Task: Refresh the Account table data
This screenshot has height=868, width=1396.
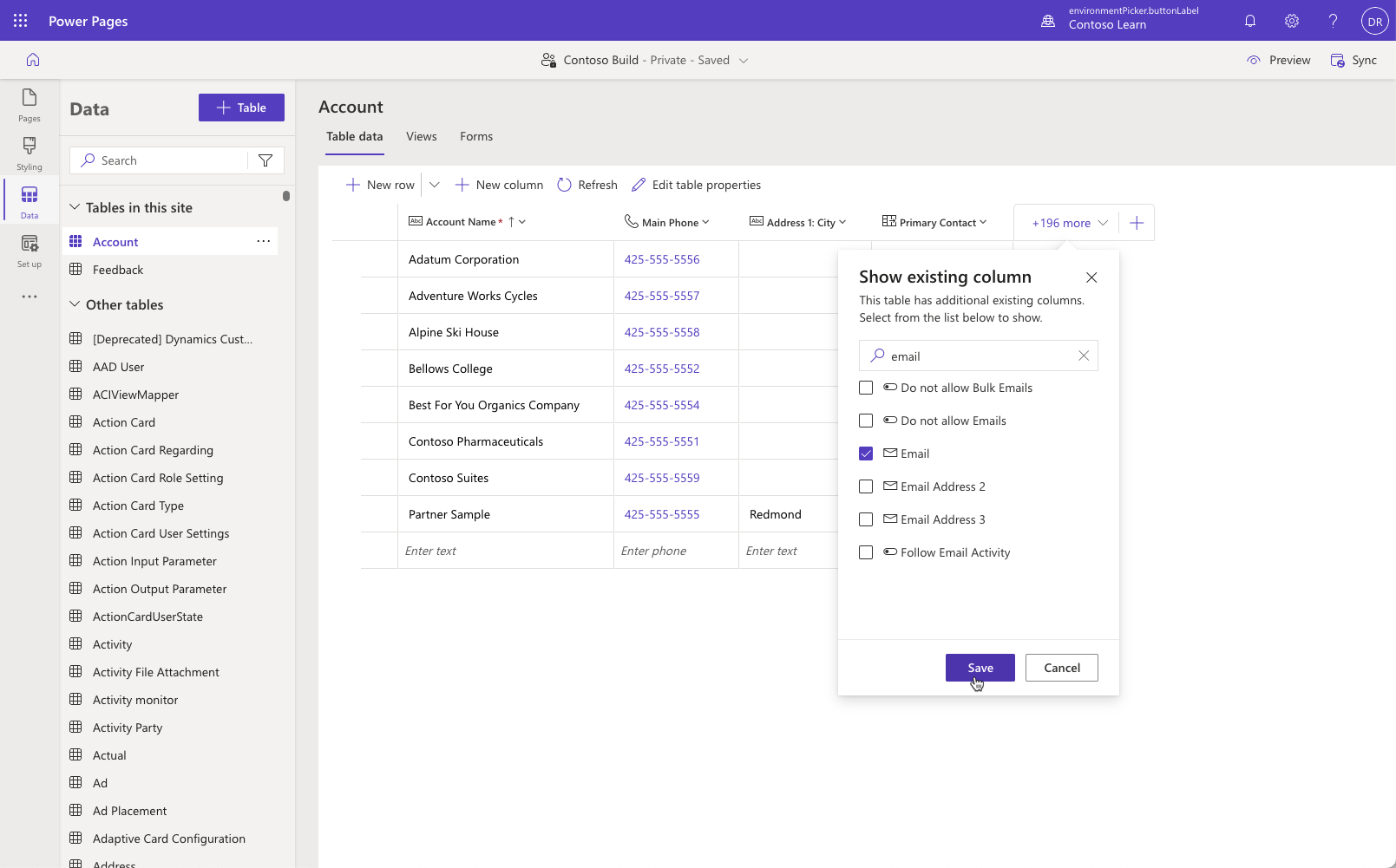Action: pos(587,184)
